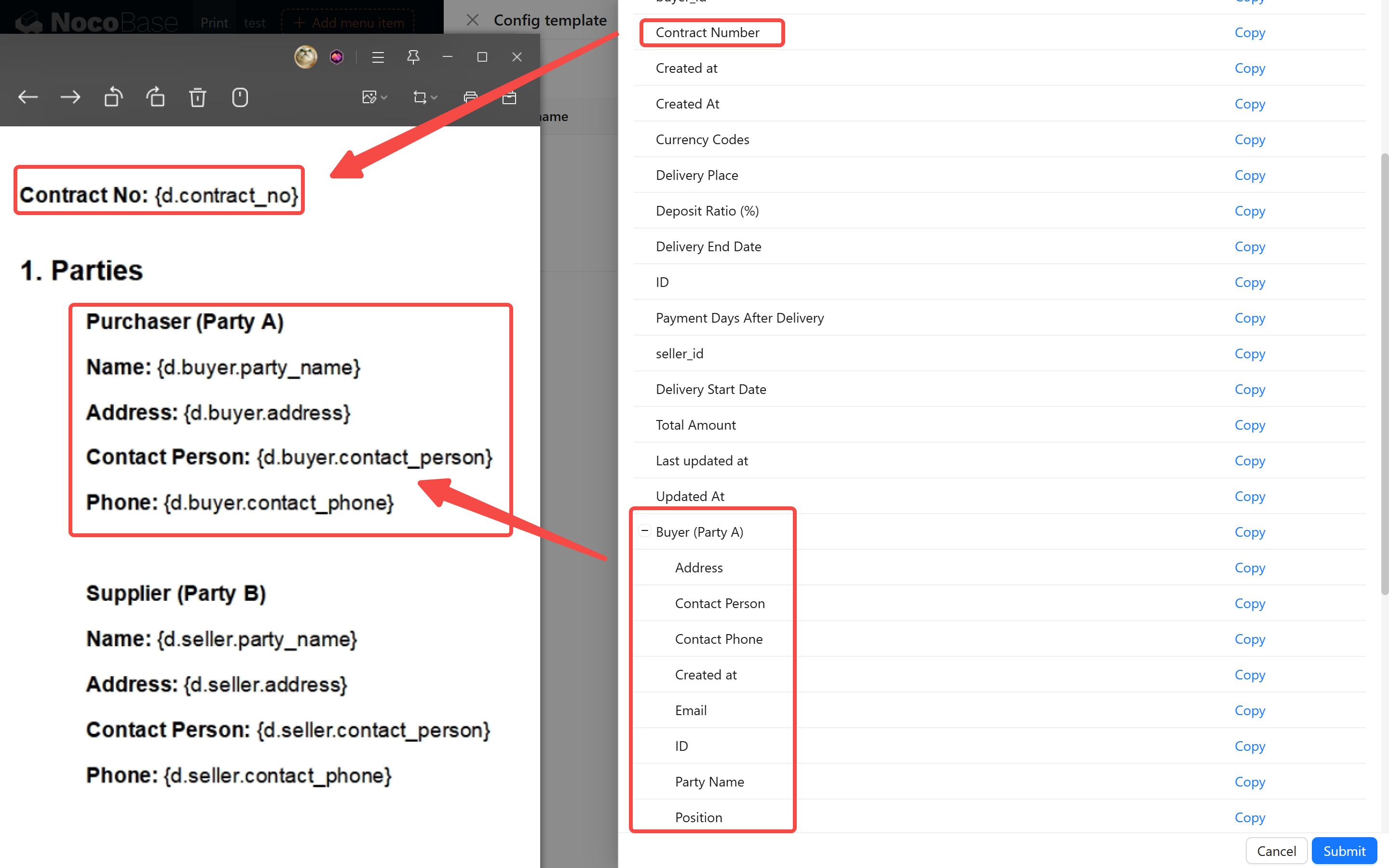Viewport: 1389px width, 868px height.
Task: Delete image with trash icon
Action: click(x=197, y=97)
